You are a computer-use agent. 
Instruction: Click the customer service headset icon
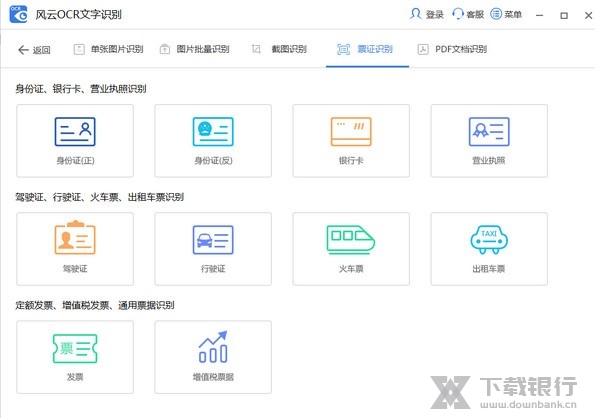458,14
